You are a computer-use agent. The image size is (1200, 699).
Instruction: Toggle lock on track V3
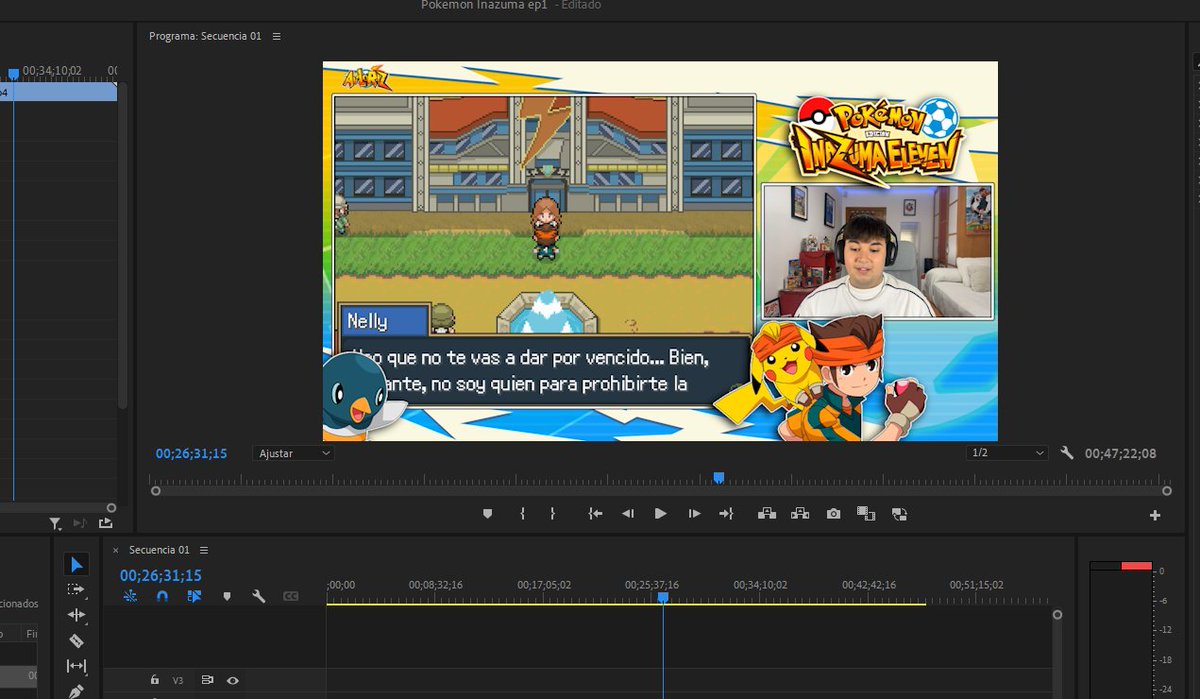point(154,680)
